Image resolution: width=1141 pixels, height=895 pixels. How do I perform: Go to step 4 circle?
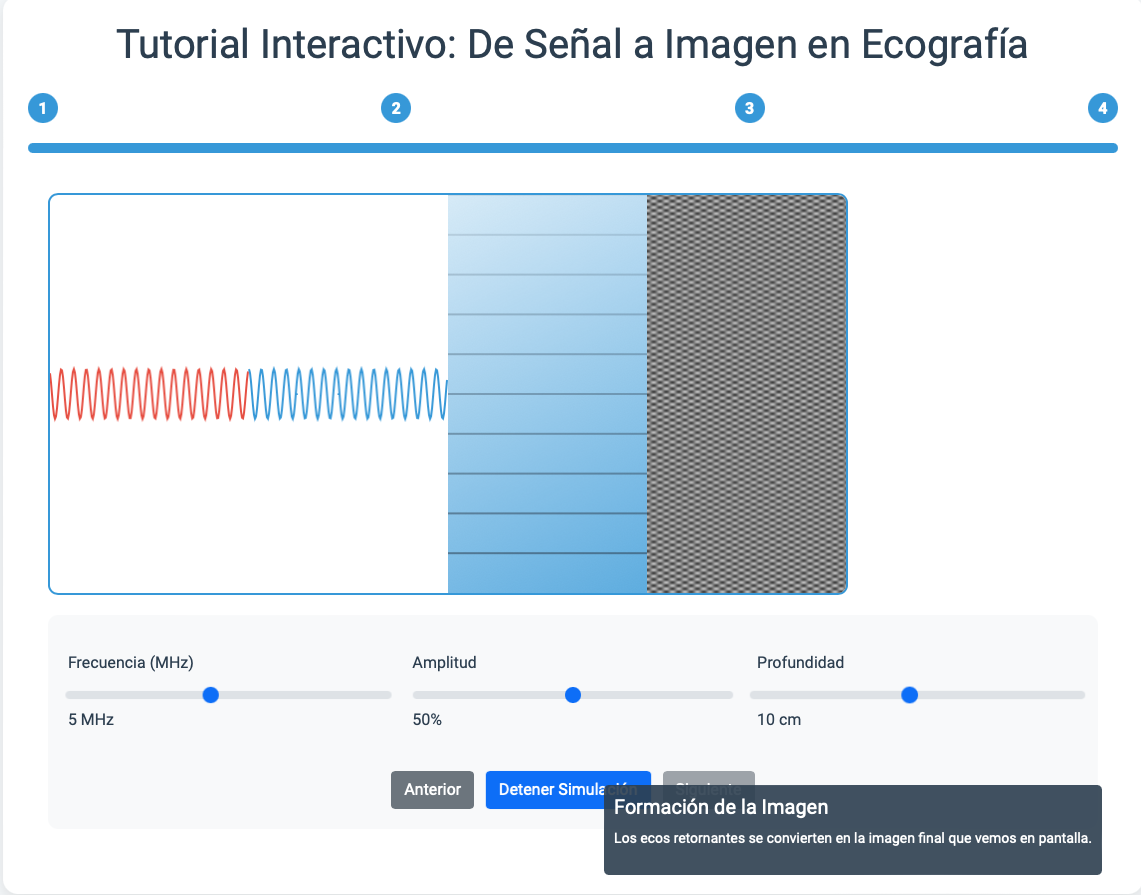point(1102,108)
